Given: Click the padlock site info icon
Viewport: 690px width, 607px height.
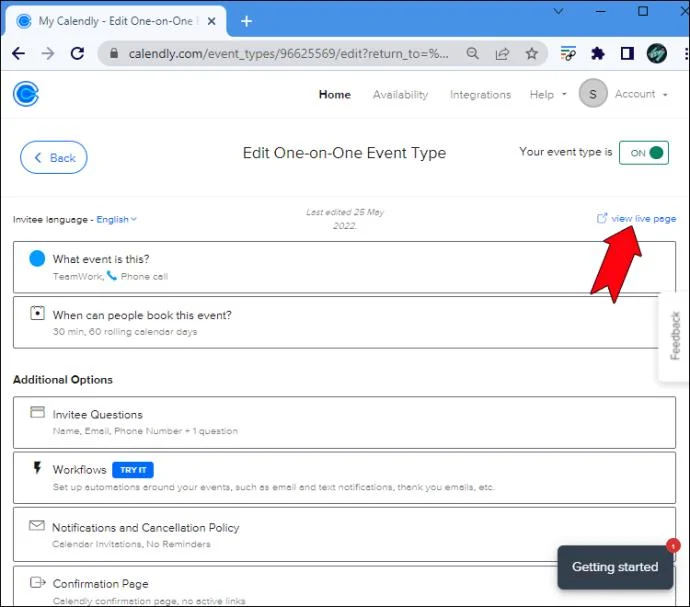Looking at the screenshot, I should tap(114, 53).
